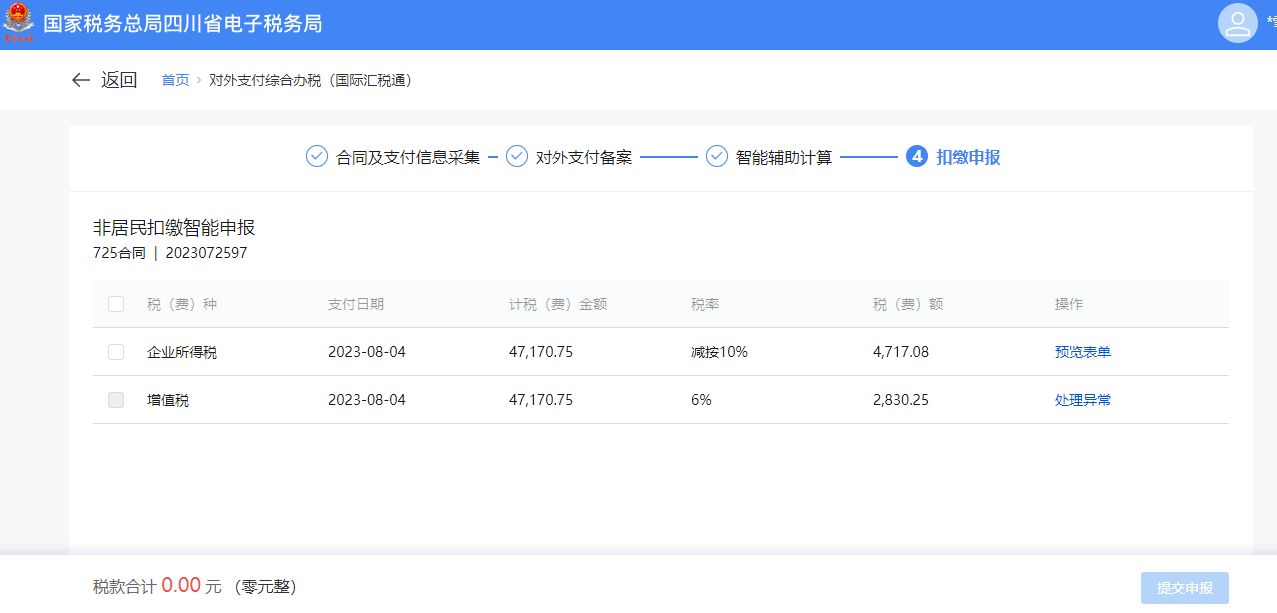Click the 提交申报 button
Viewport: 1277px width, 613px height.
1185,588
